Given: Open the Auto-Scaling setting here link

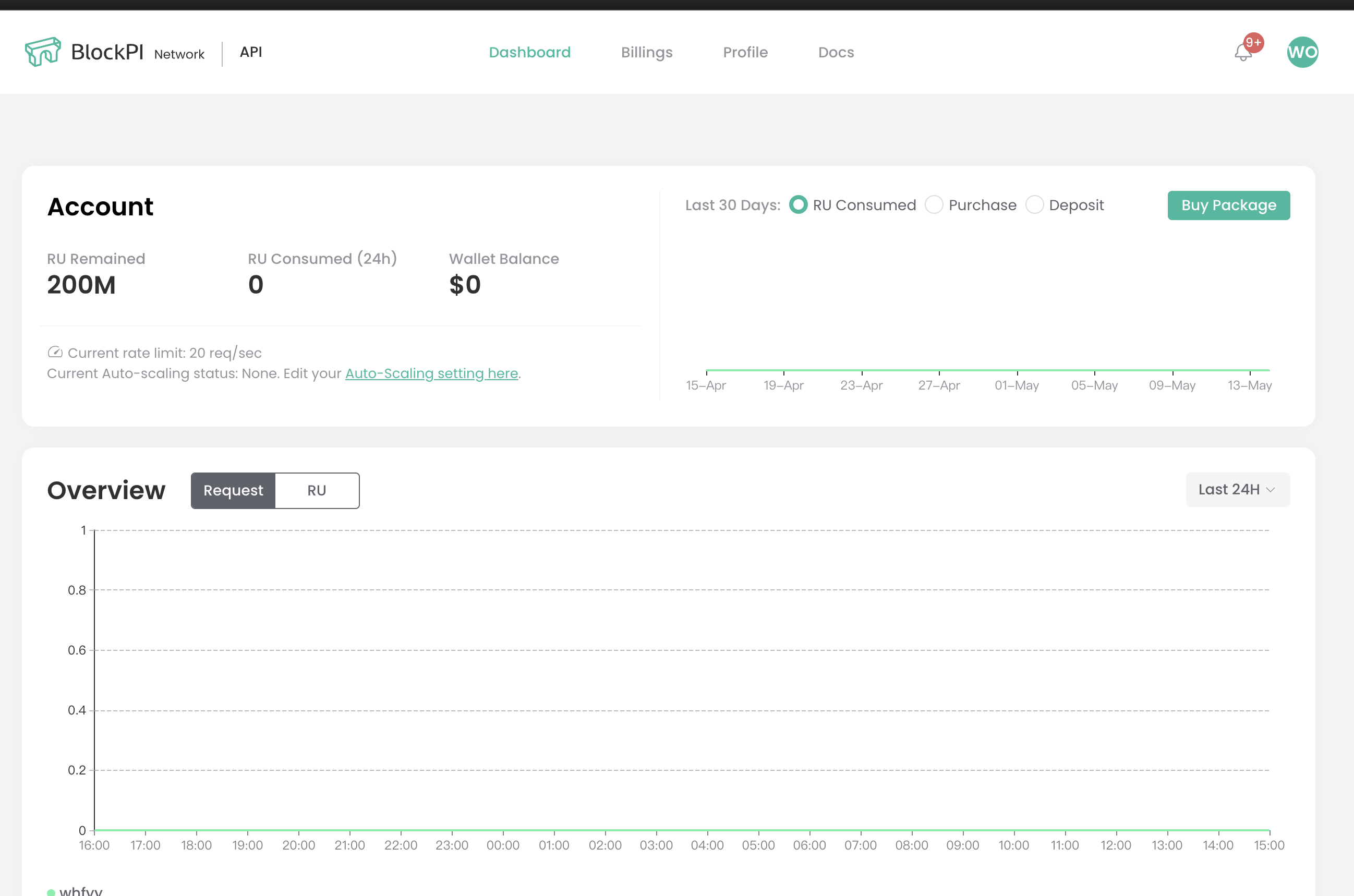Looking at the screenshot, I should (x=431, y=373).
